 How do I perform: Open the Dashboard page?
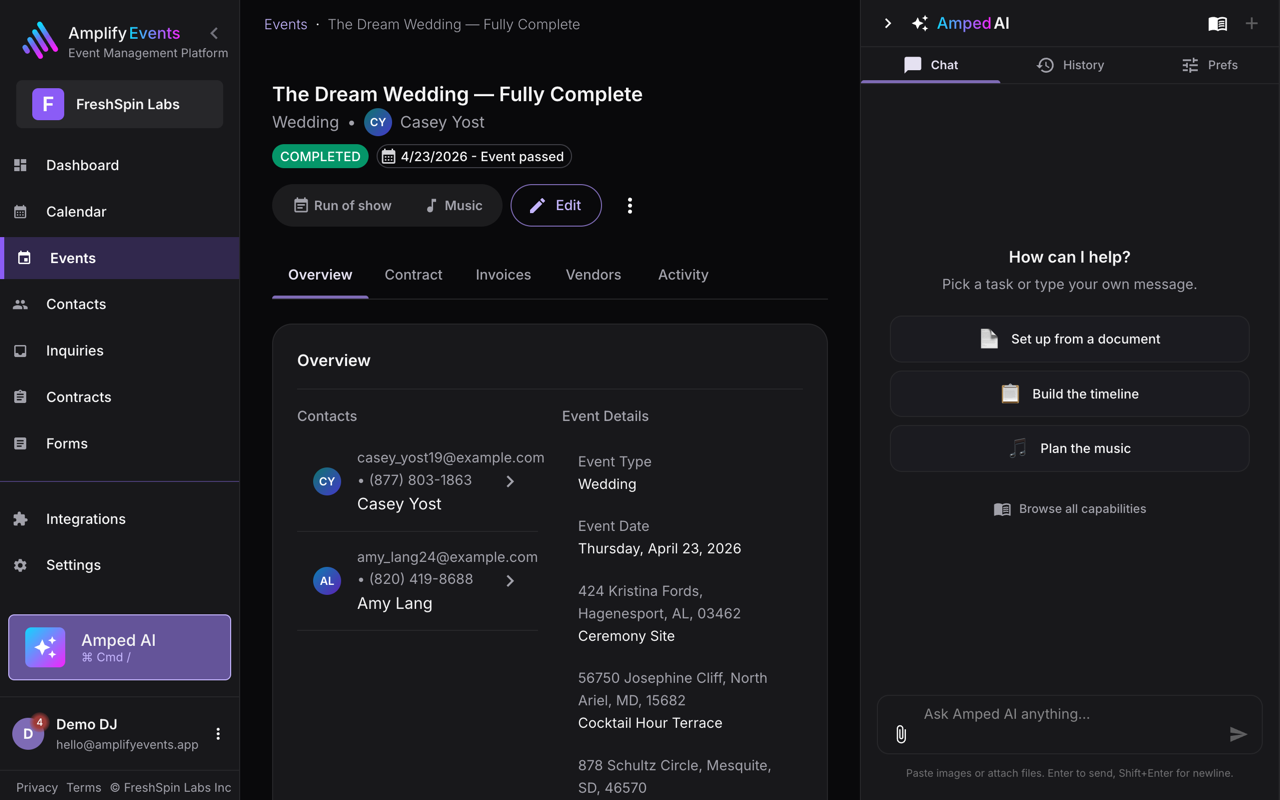(x=120, y=165)
